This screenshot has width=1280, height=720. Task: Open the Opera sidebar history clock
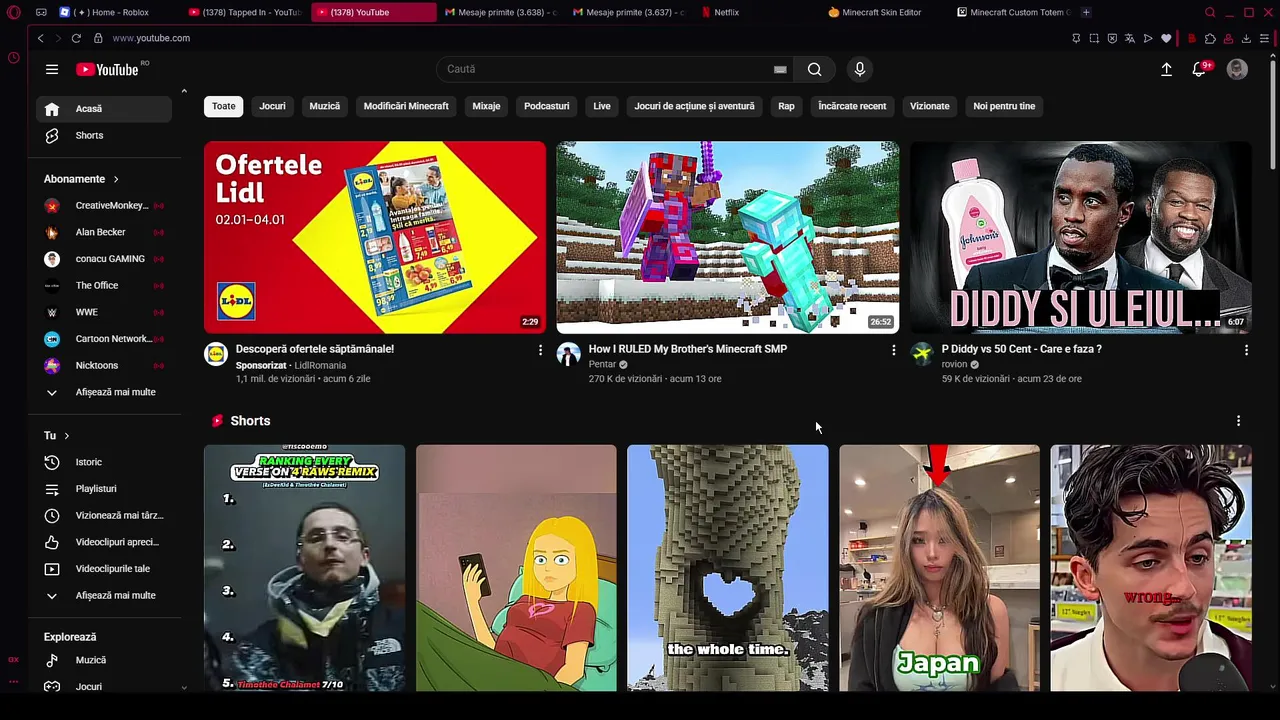[x=13, y=57]
